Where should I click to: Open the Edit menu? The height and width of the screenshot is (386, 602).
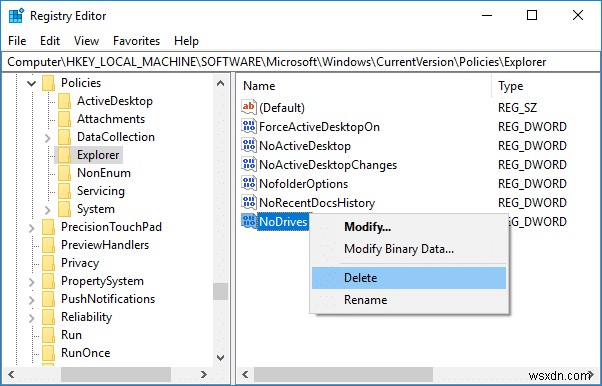coord(50,41)
